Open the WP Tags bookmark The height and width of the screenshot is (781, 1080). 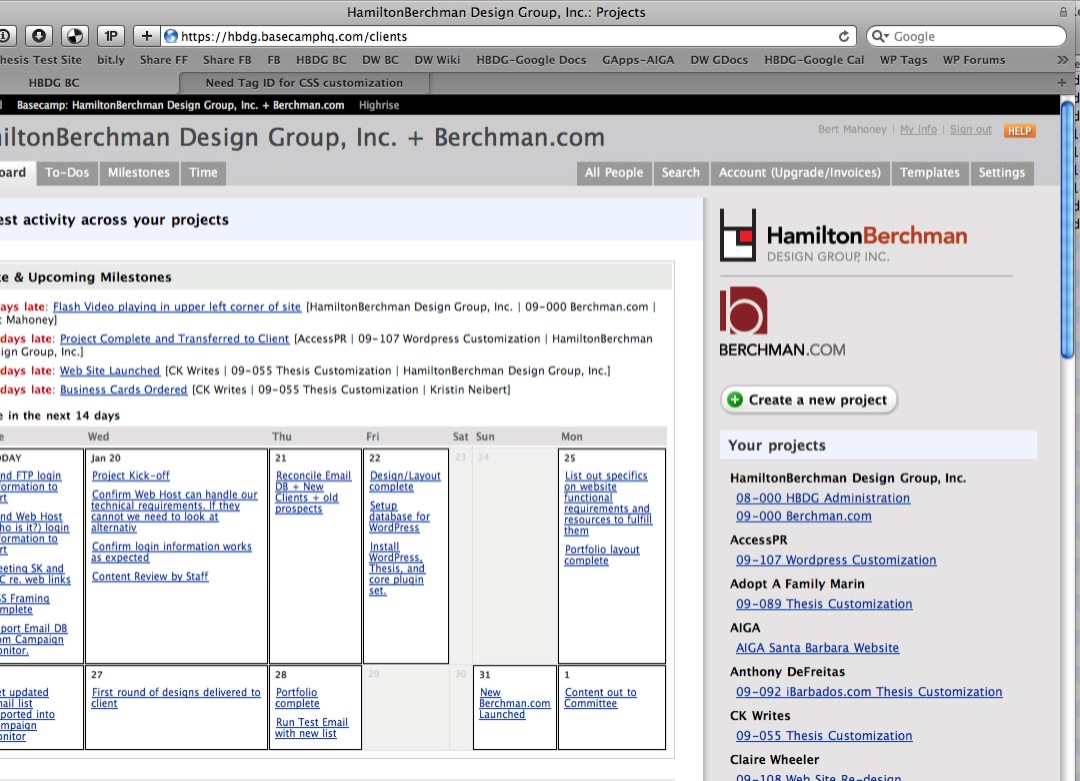903,60
